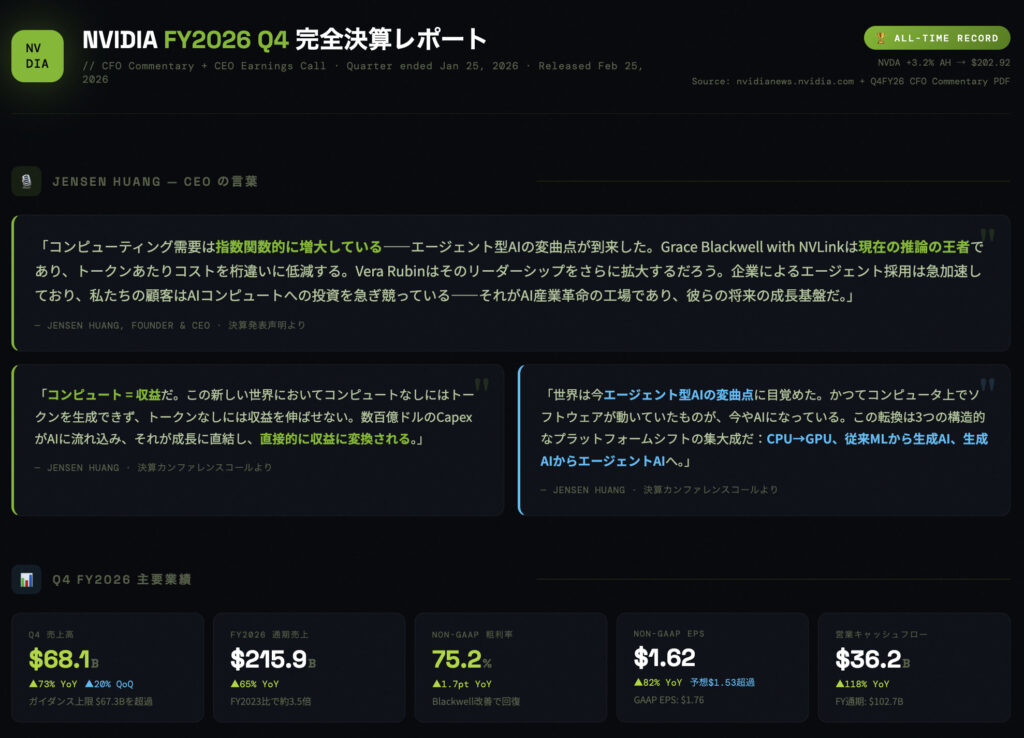Select the operating cash flow $36.2B card
Viewport: 1024px width, 738px height.
[914, 666]
